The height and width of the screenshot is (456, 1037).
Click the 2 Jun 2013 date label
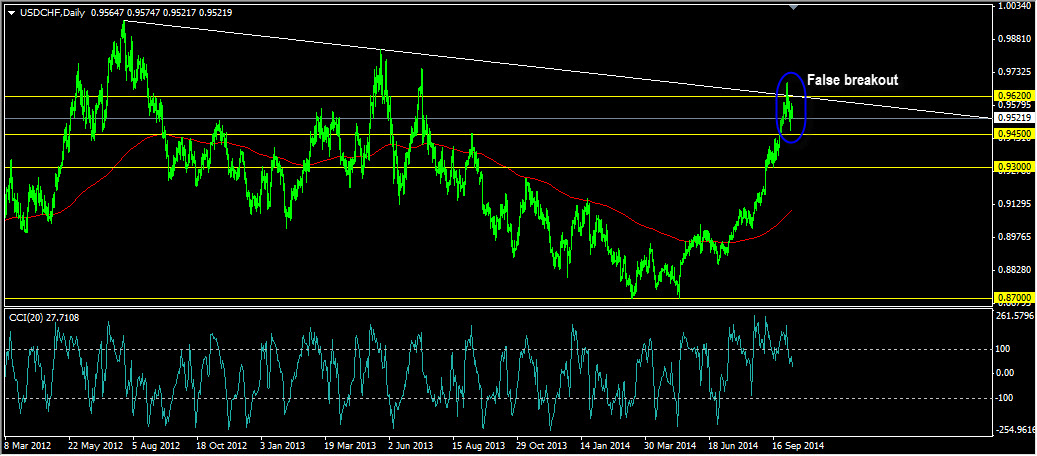click(411, 445)
